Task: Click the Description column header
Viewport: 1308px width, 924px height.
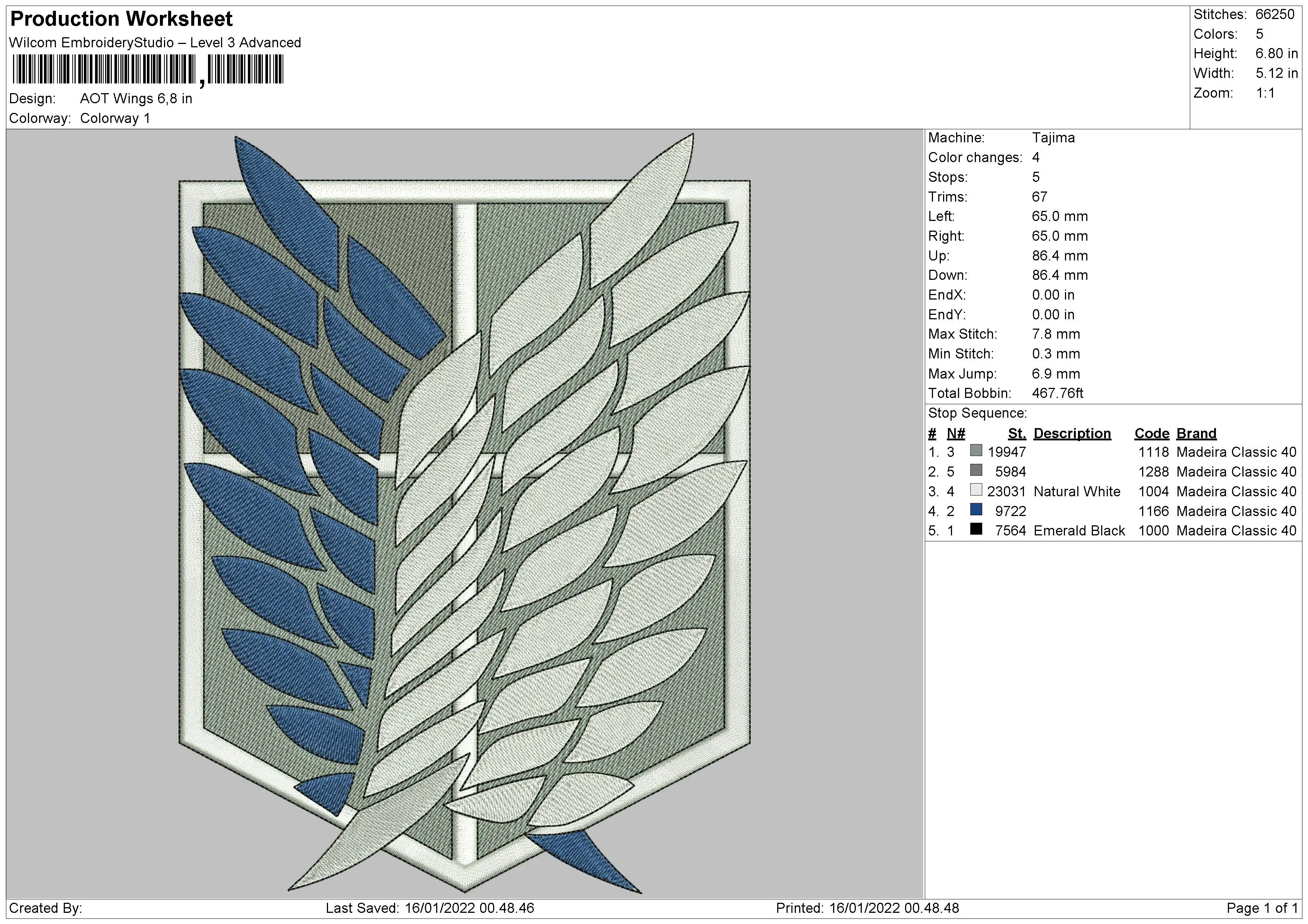Action: 1072,434
